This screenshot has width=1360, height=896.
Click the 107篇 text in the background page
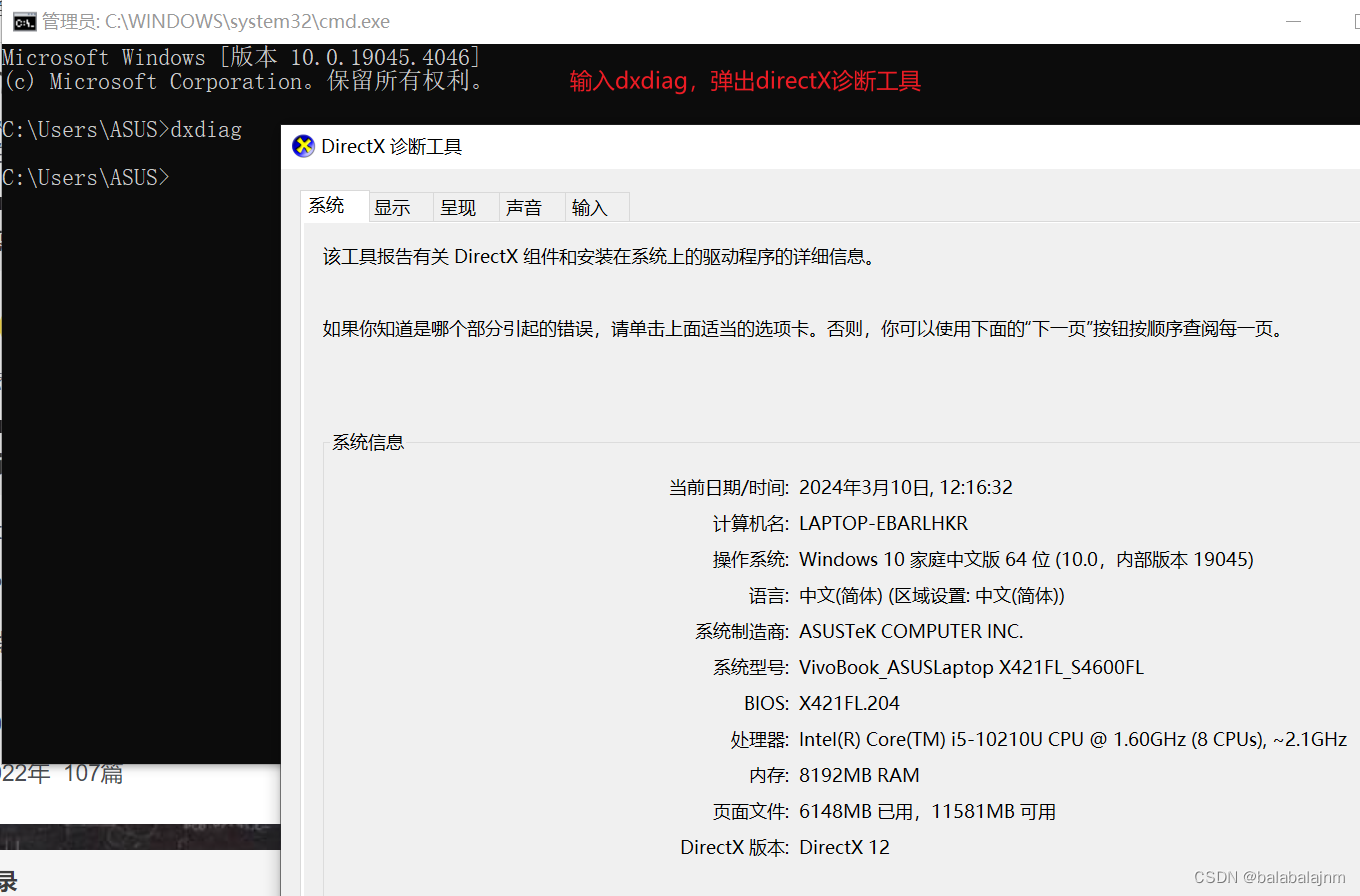(94, 773)
